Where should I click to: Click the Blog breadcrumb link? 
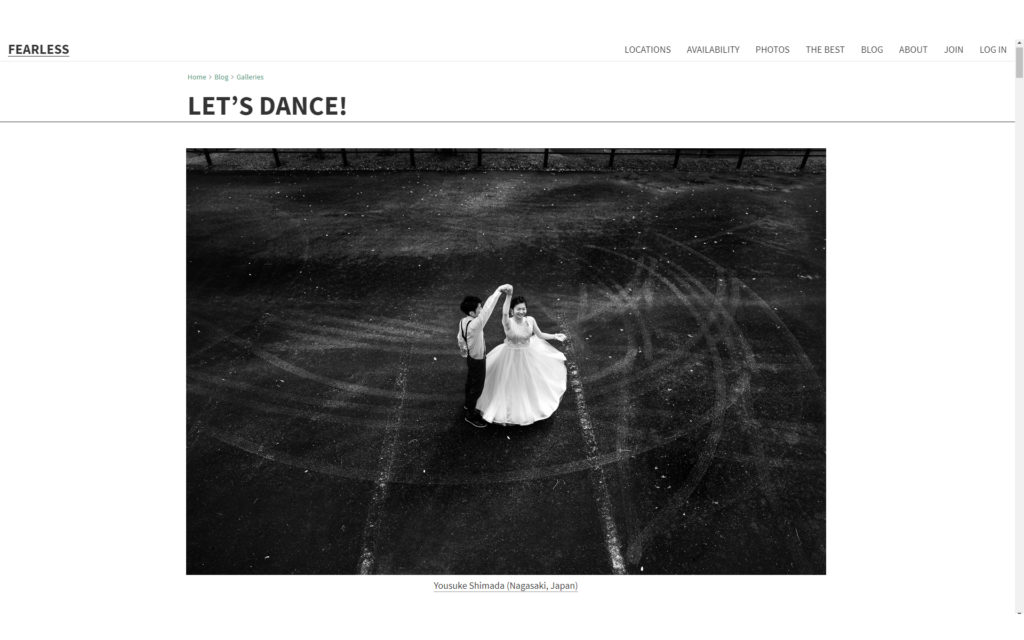(x=221, y=77)
